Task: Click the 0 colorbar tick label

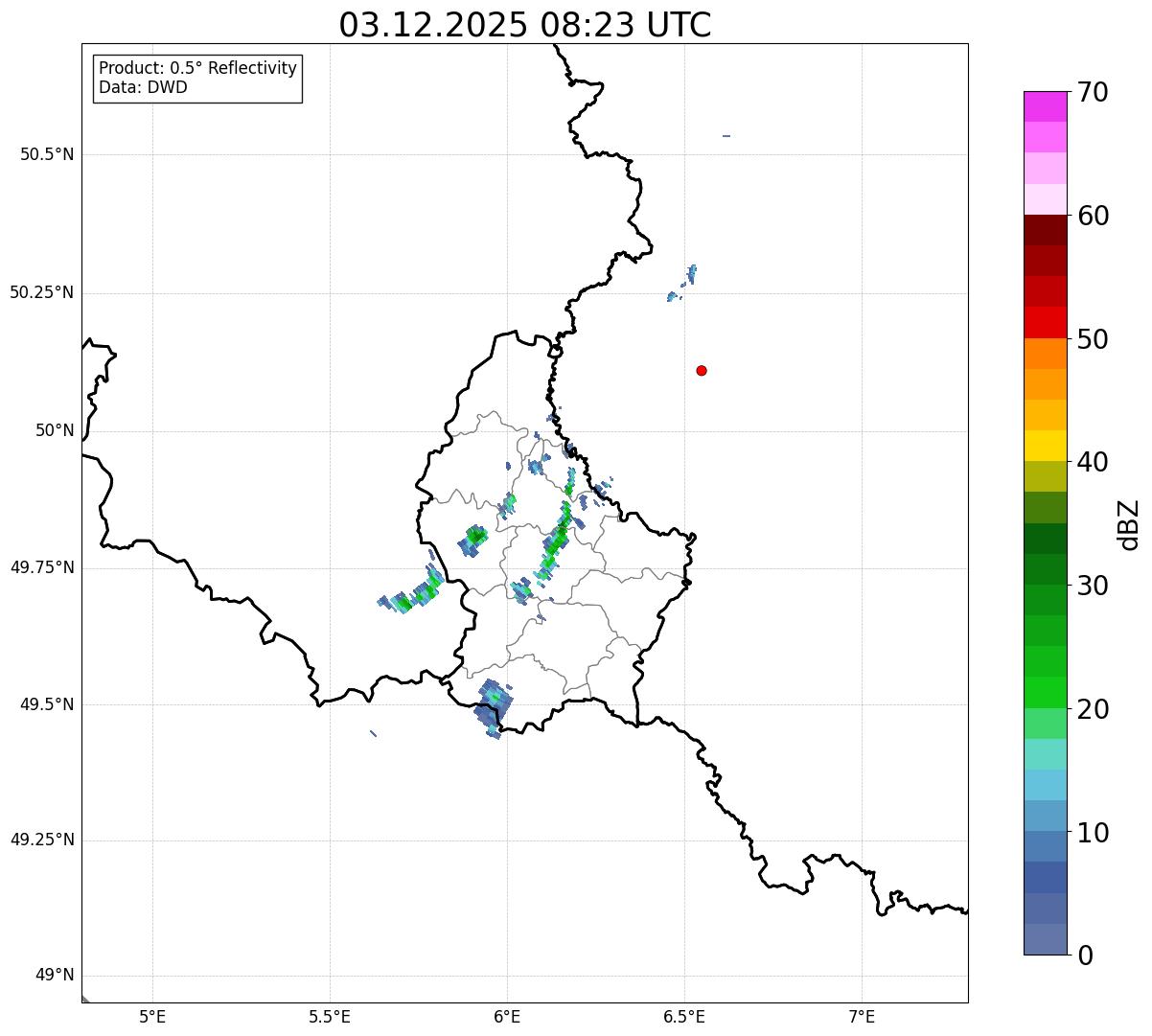Action: coord(1085,955)
